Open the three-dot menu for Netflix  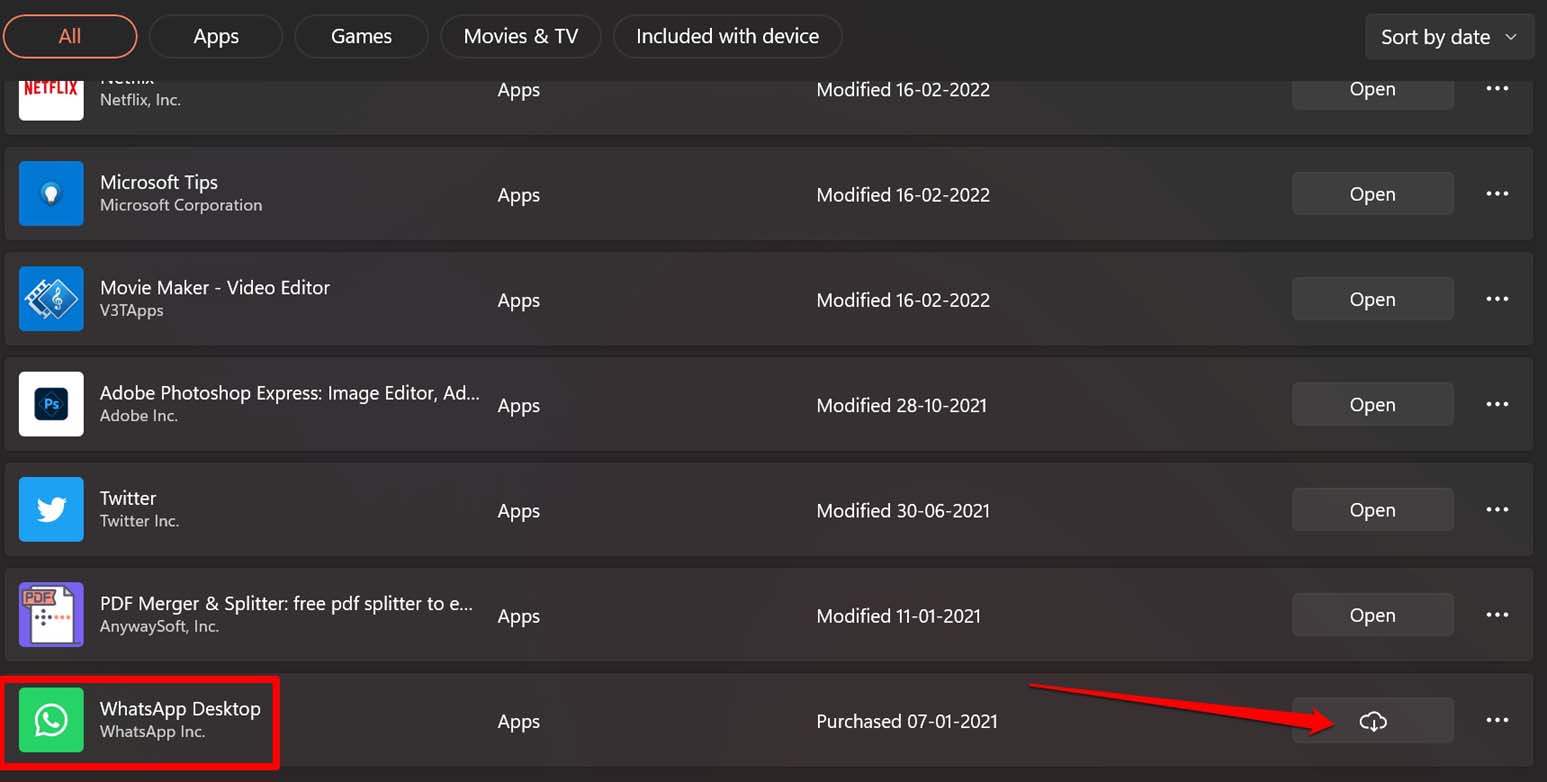pyautogui.click(x=1497, y=88)
